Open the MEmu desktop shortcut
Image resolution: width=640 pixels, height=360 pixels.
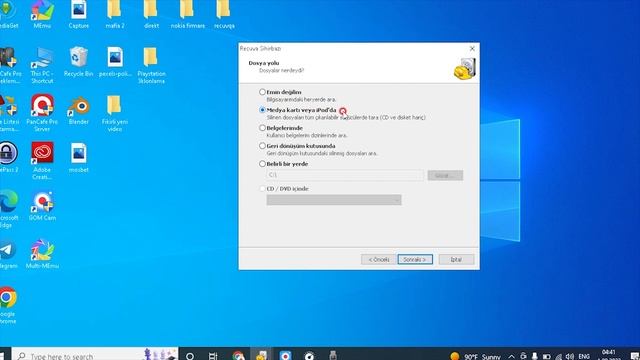42,14
